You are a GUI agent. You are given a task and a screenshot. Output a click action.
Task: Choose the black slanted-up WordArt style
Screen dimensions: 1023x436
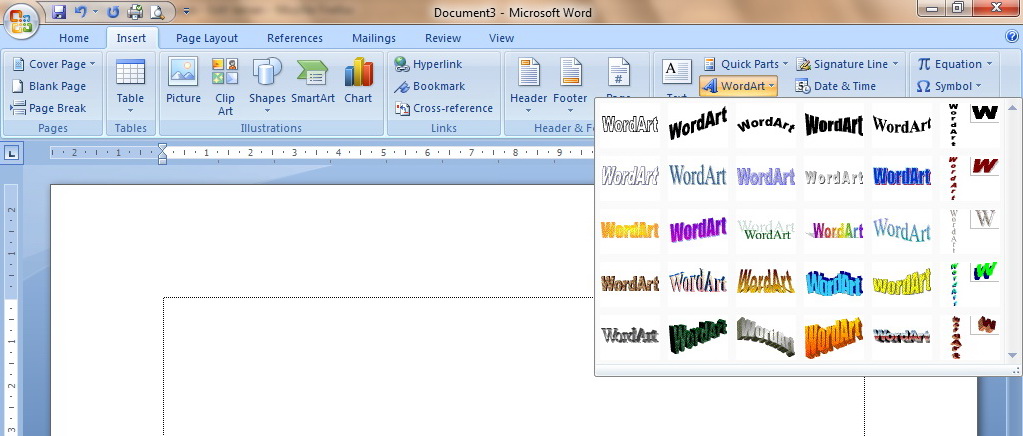tap(697, 125)
